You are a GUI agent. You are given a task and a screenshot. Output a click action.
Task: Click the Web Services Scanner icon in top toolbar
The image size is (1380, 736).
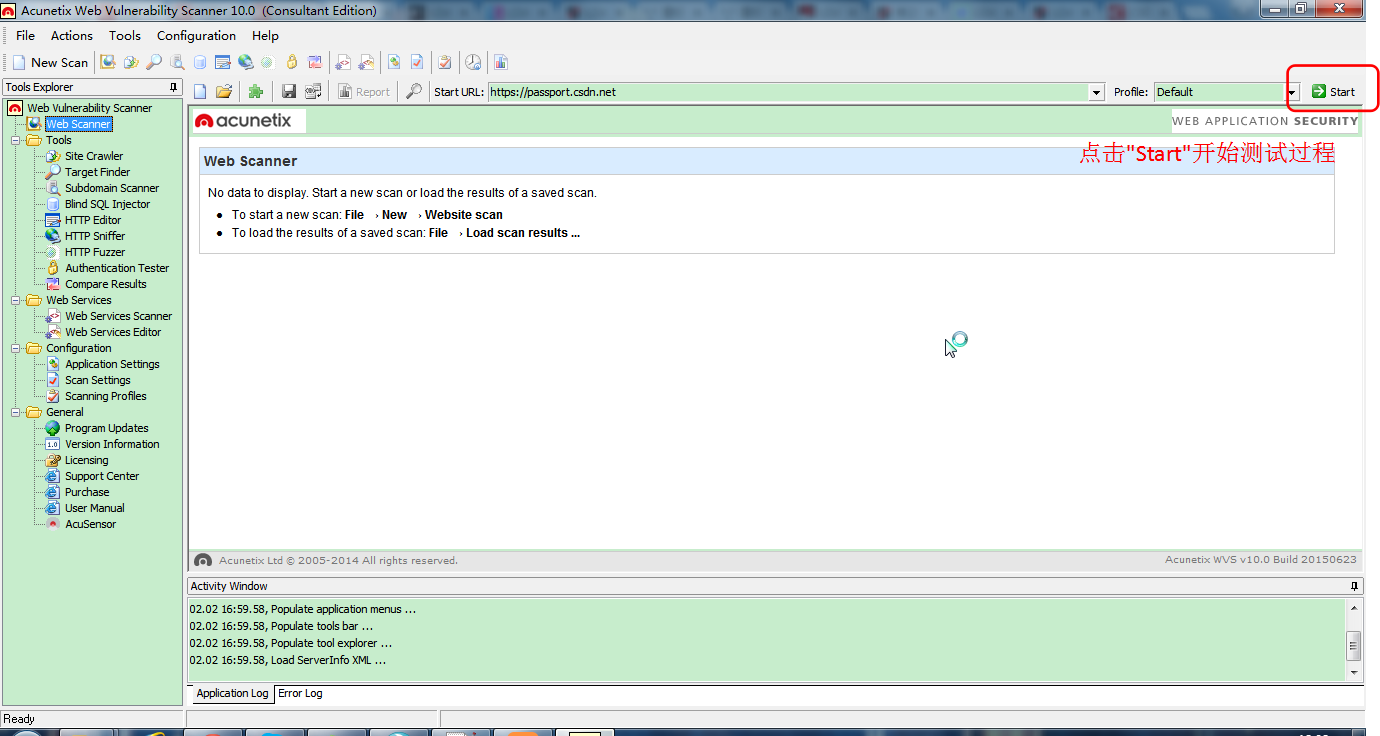[342, 62]
